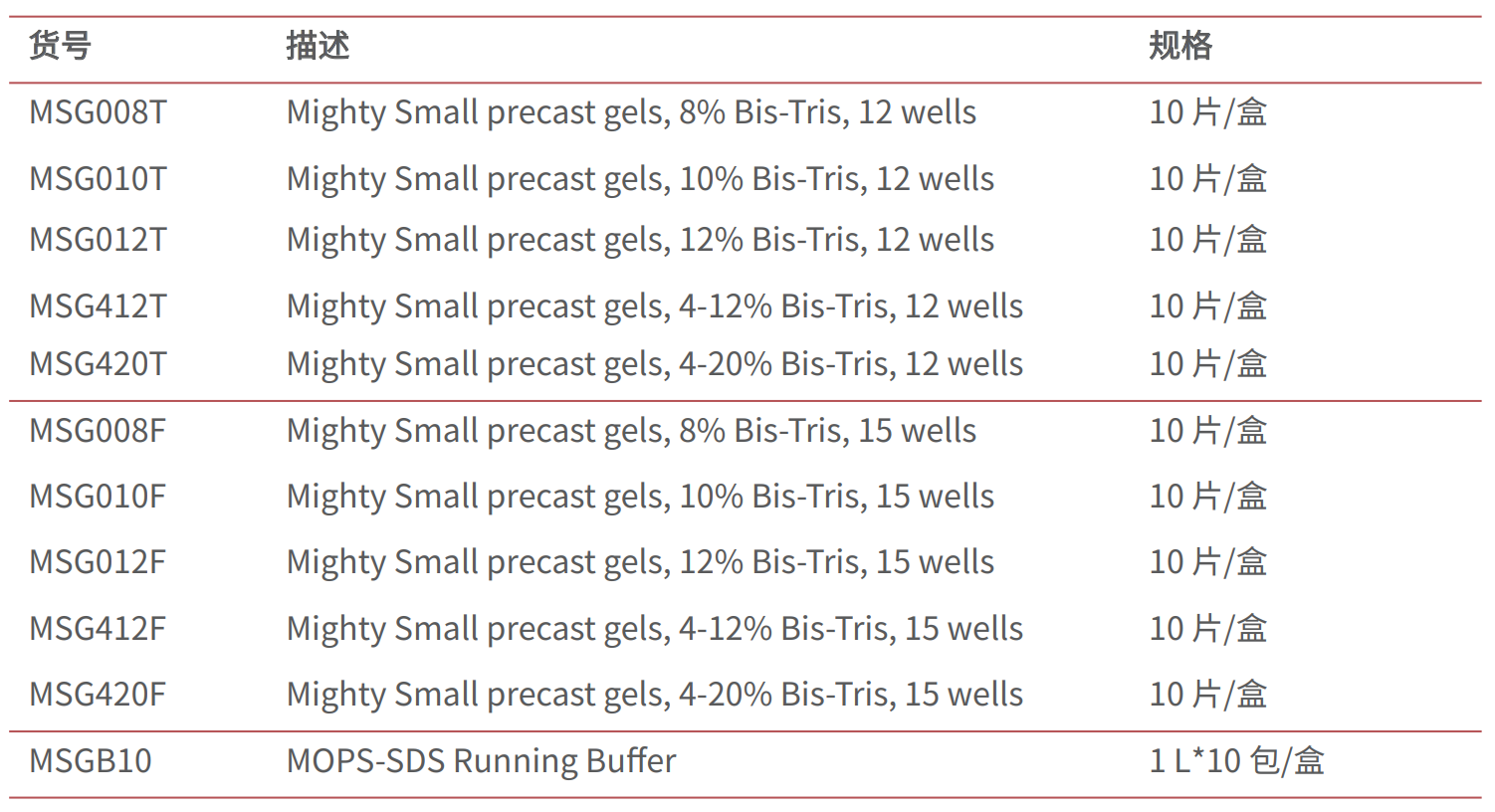
Task: Click the MSG010F item number
Action: coord(98,497)
